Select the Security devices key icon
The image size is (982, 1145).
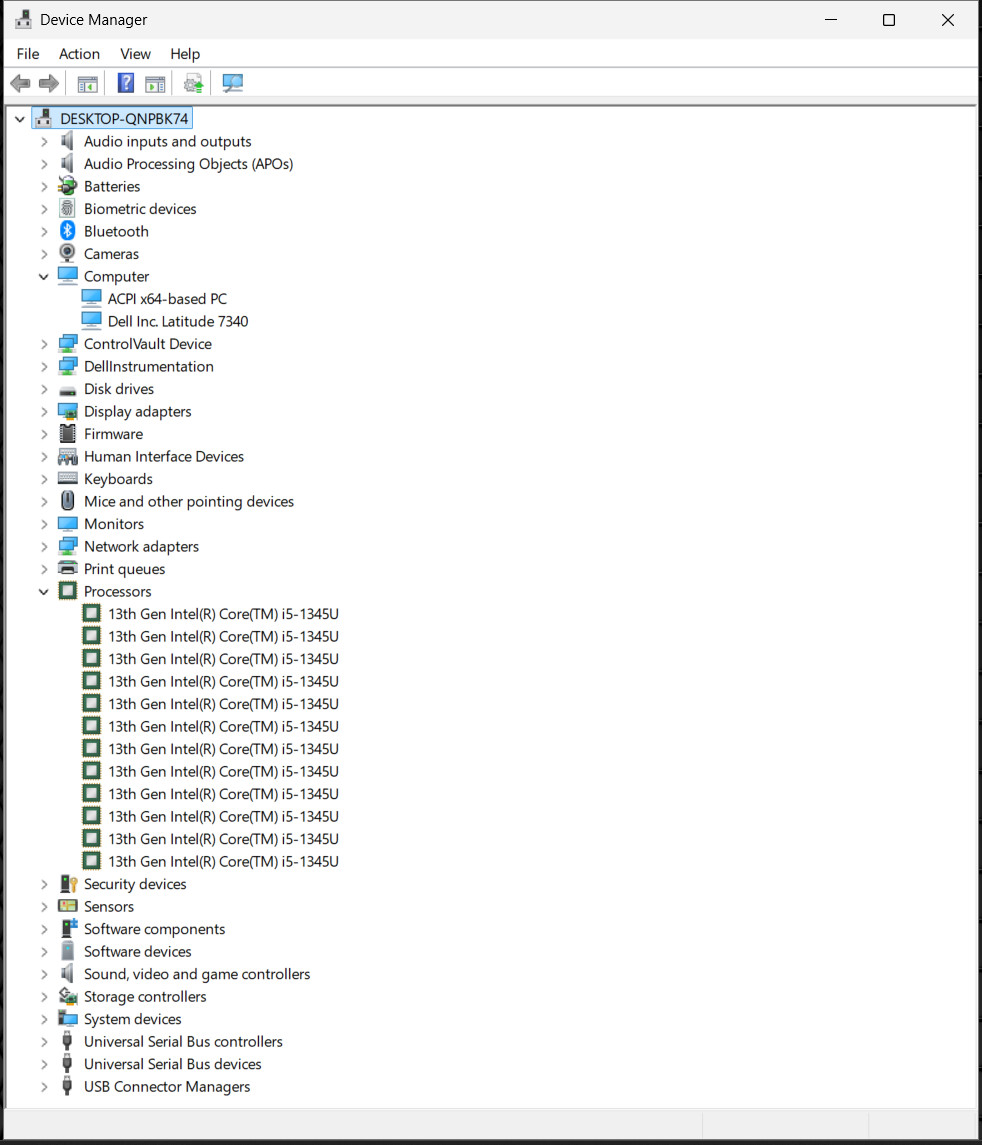tap(69, 884)
